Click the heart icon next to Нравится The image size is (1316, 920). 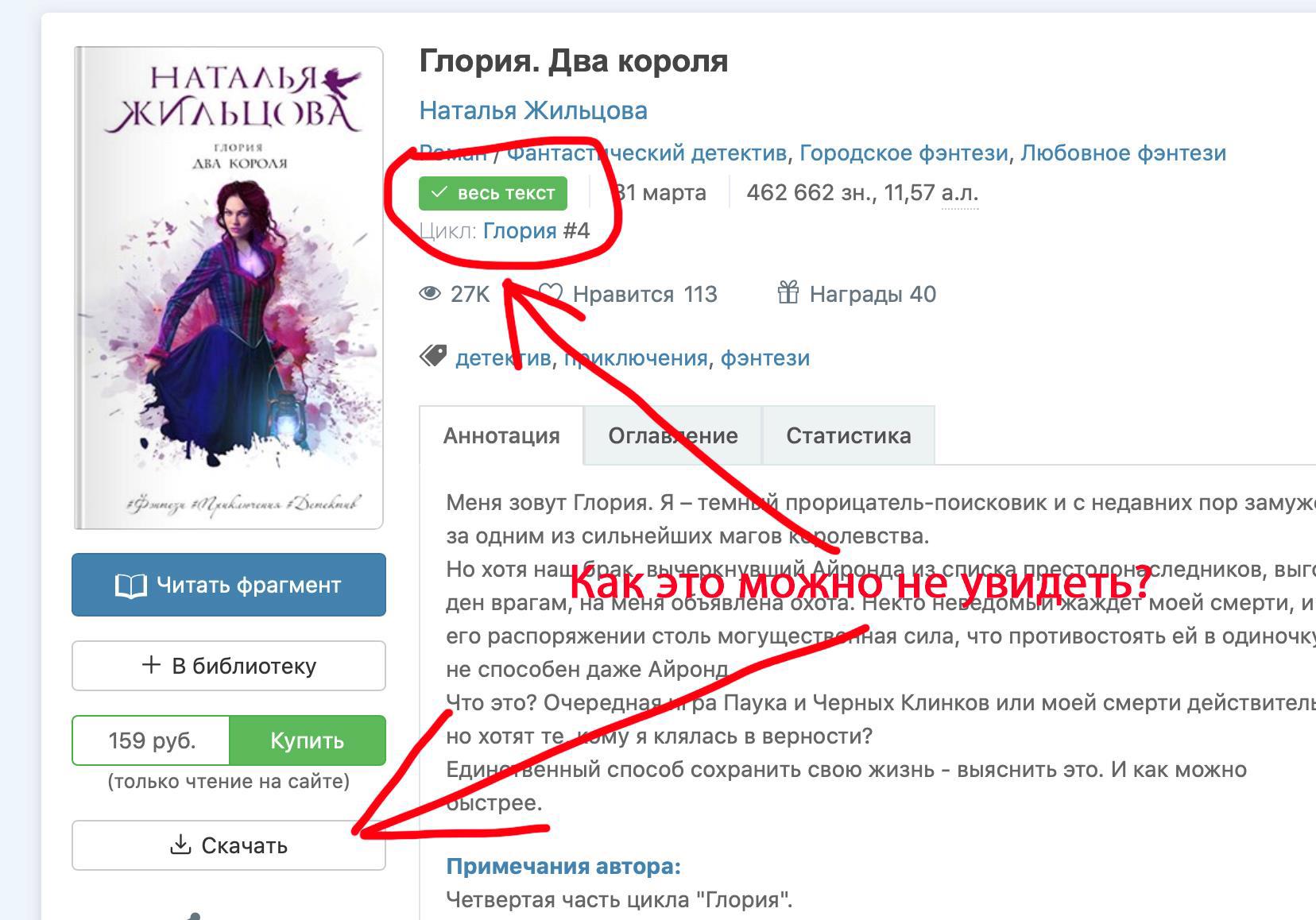click(551, 294)
